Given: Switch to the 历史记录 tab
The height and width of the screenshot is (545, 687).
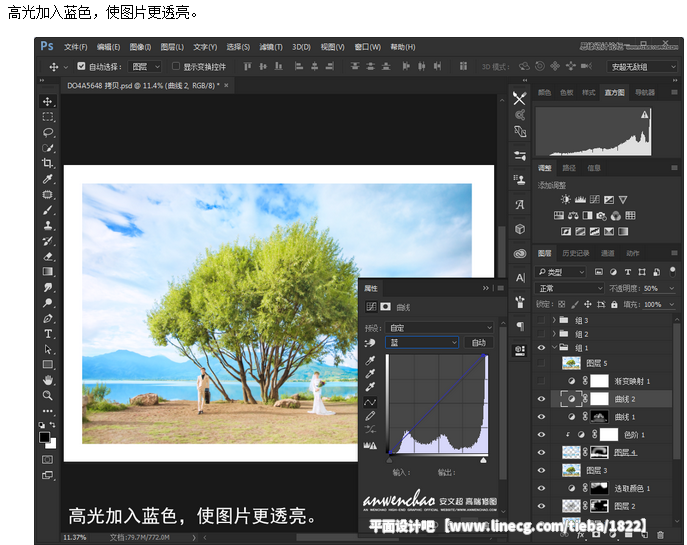Looking at the screenshot, I should [x=576, y=253].
